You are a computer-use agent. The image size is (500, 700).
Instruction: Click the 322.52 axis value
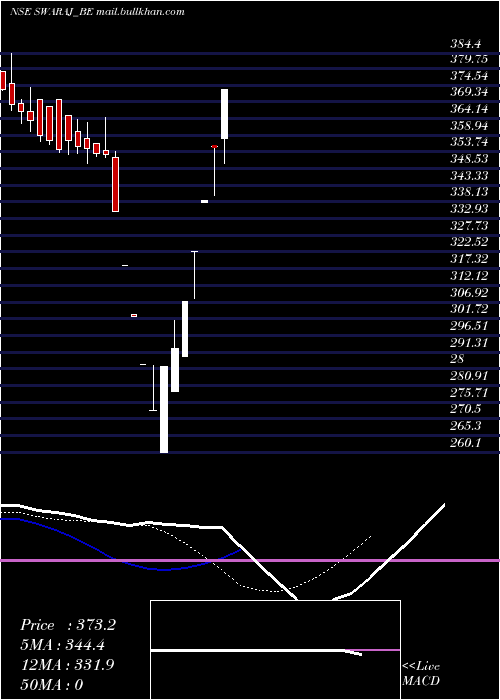click(x=469, y=242)
